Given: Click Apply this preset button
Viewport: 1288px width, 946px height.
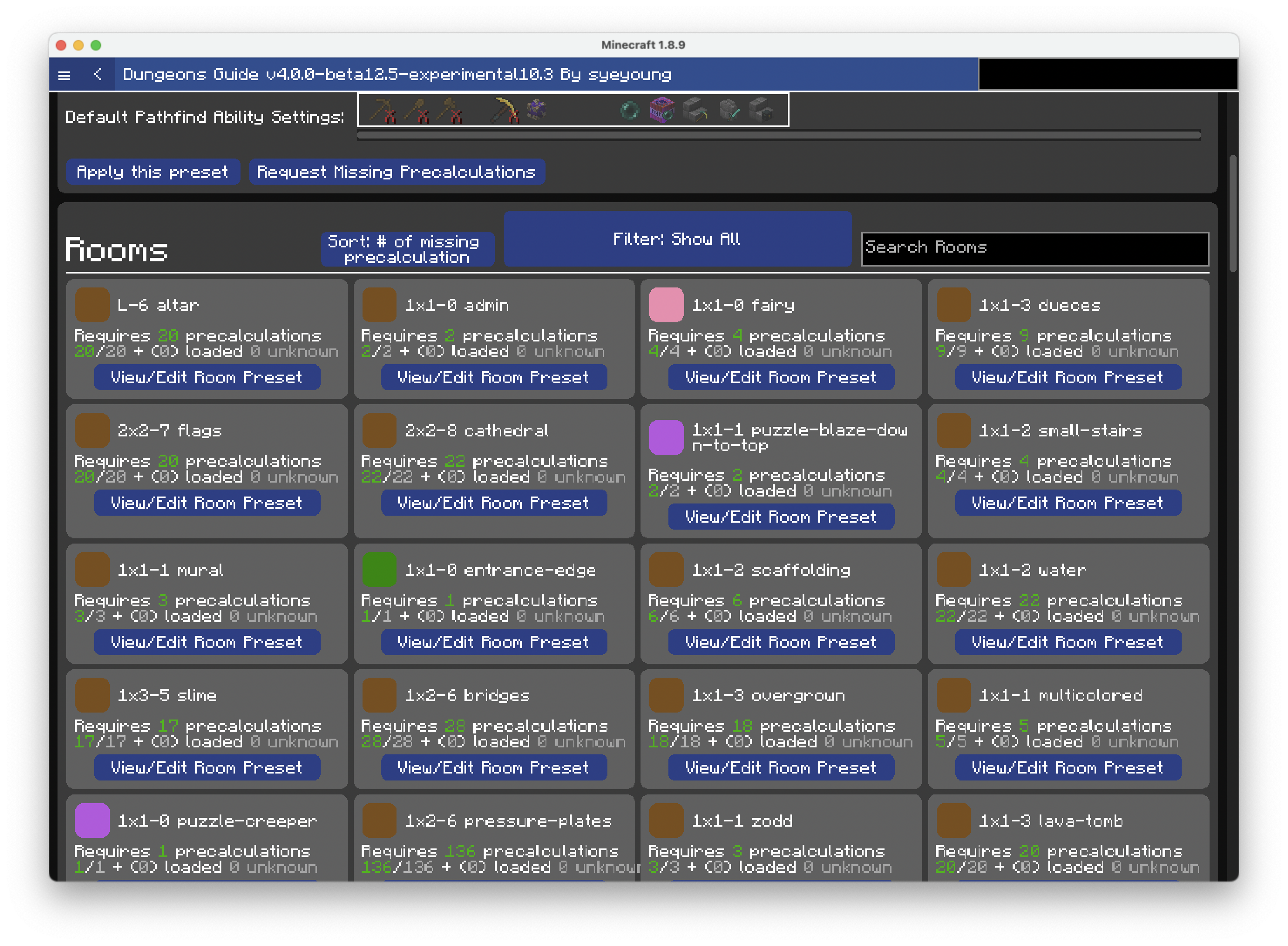Looking at the screenshot, I should pyautogui.click(x=153, y=172).
